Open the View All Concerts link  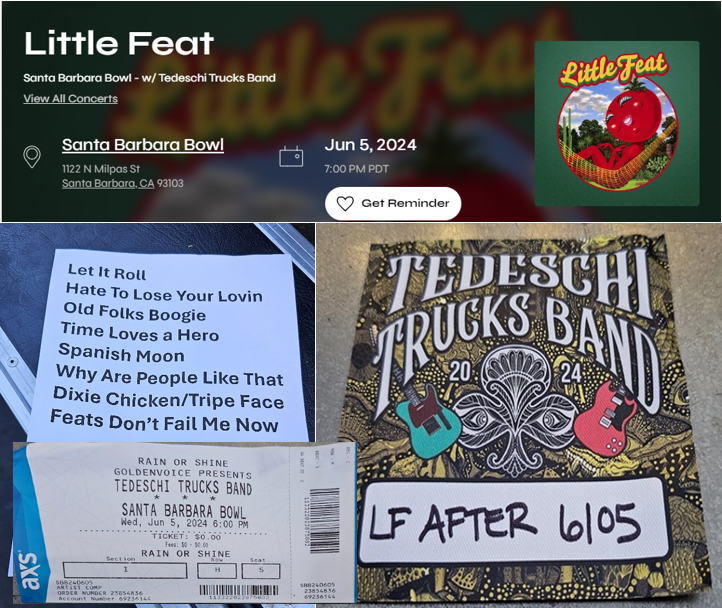pyautogui.click(x=70, y=99)
